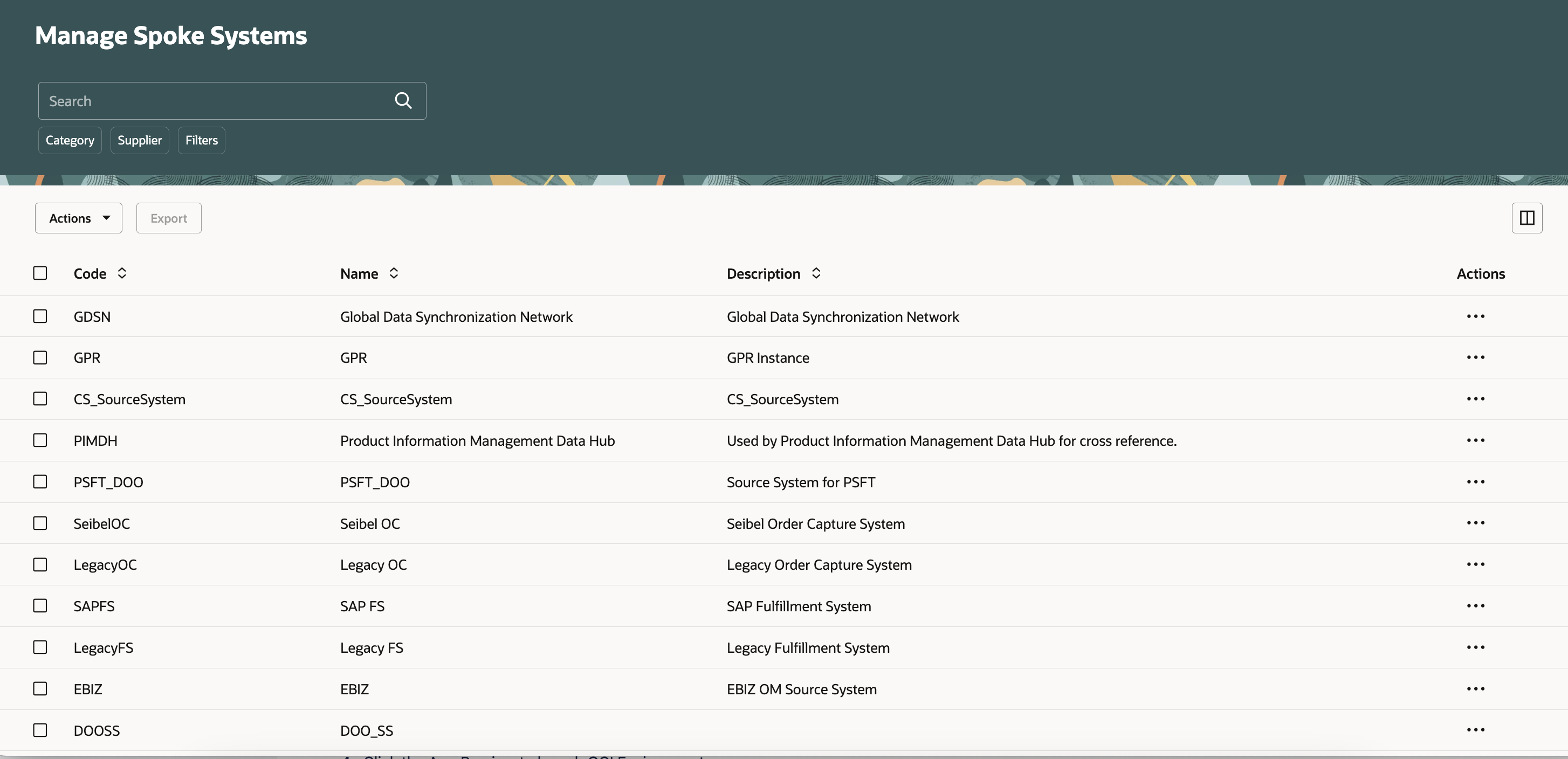
Task: Sort by Code column arrows
Action: (x=122, y=273)
